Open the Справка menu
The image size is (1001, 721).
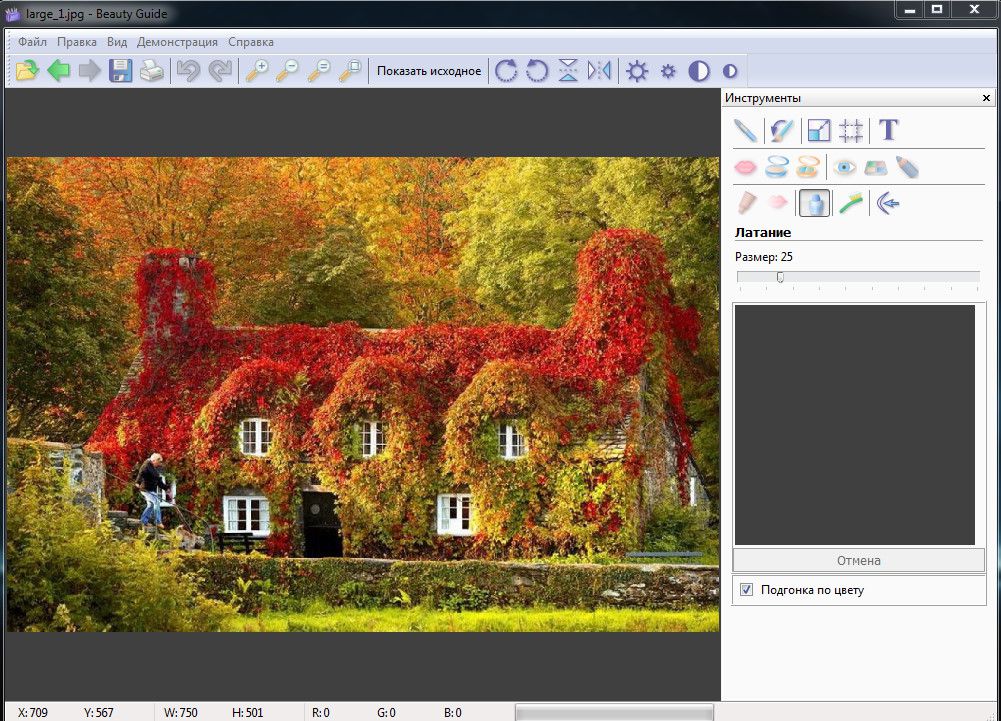(x=251, y=42)
